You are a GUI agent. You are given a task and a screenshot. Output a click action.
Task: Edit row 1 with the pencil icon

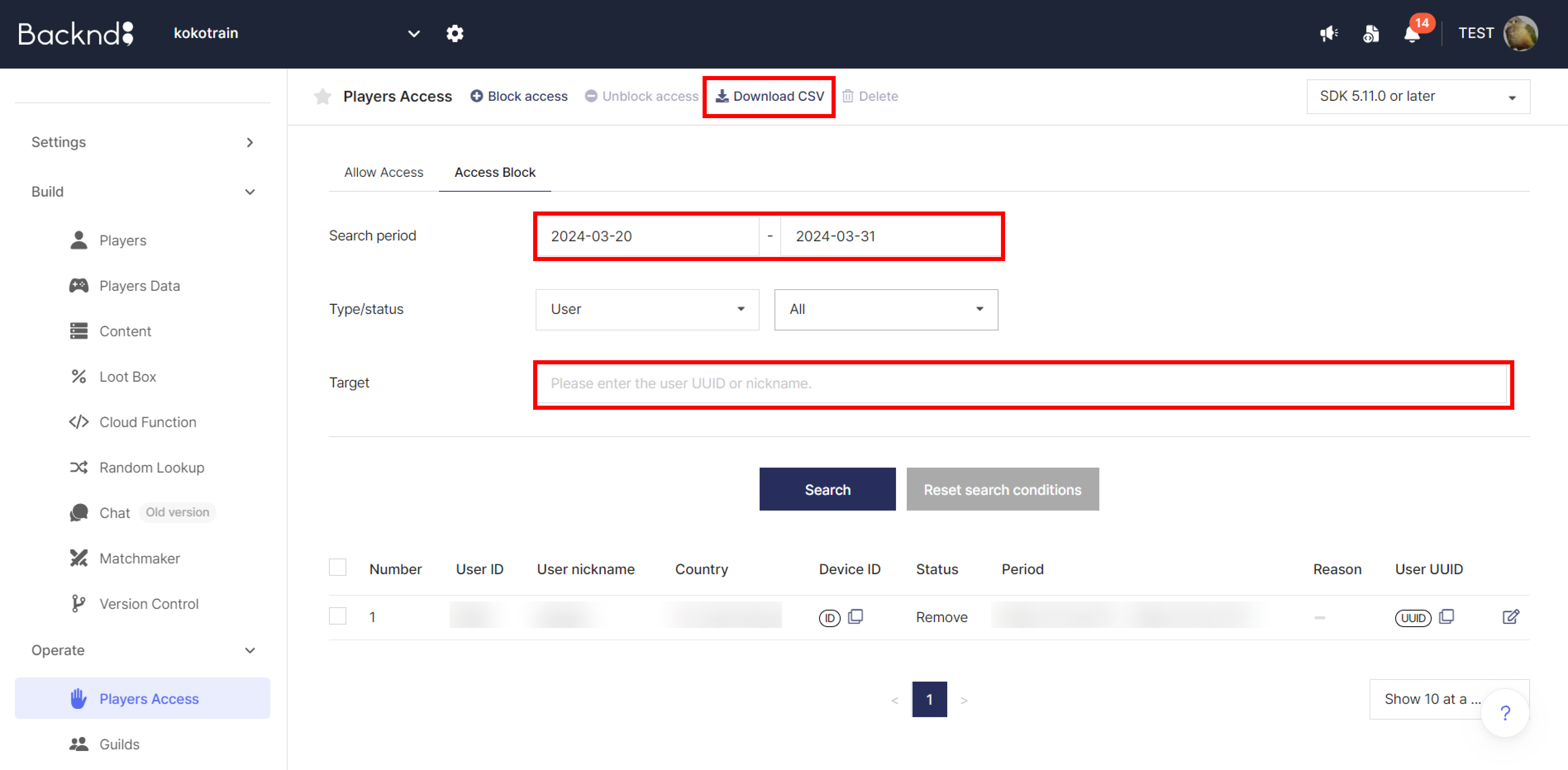(x=1511, y=617)
